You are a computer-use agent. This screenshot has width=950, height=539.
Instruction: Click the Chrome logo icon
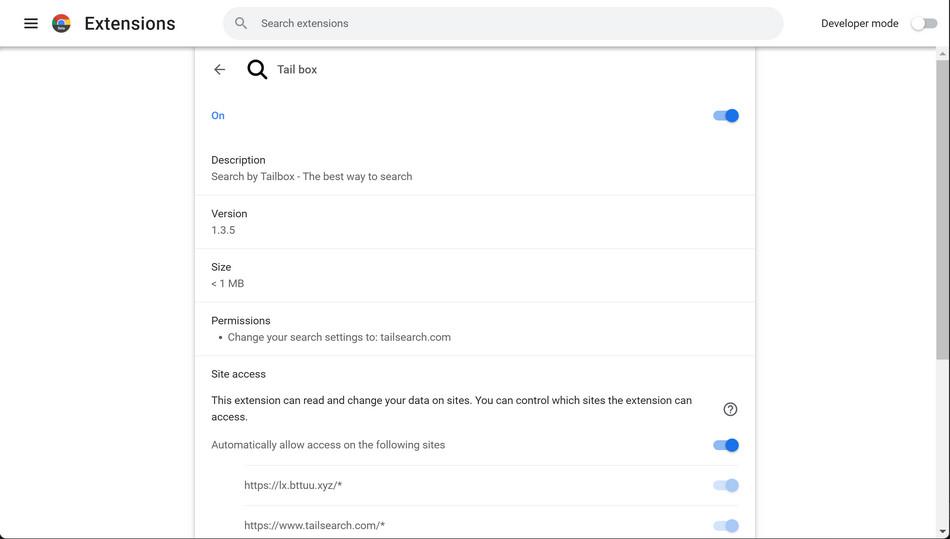[61, 23]
